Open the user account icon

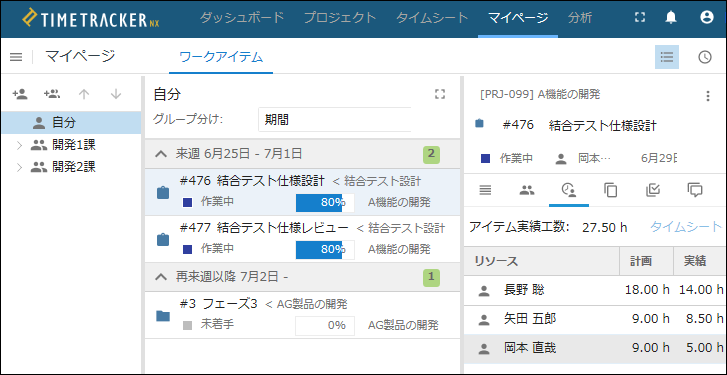click(706, 18)
